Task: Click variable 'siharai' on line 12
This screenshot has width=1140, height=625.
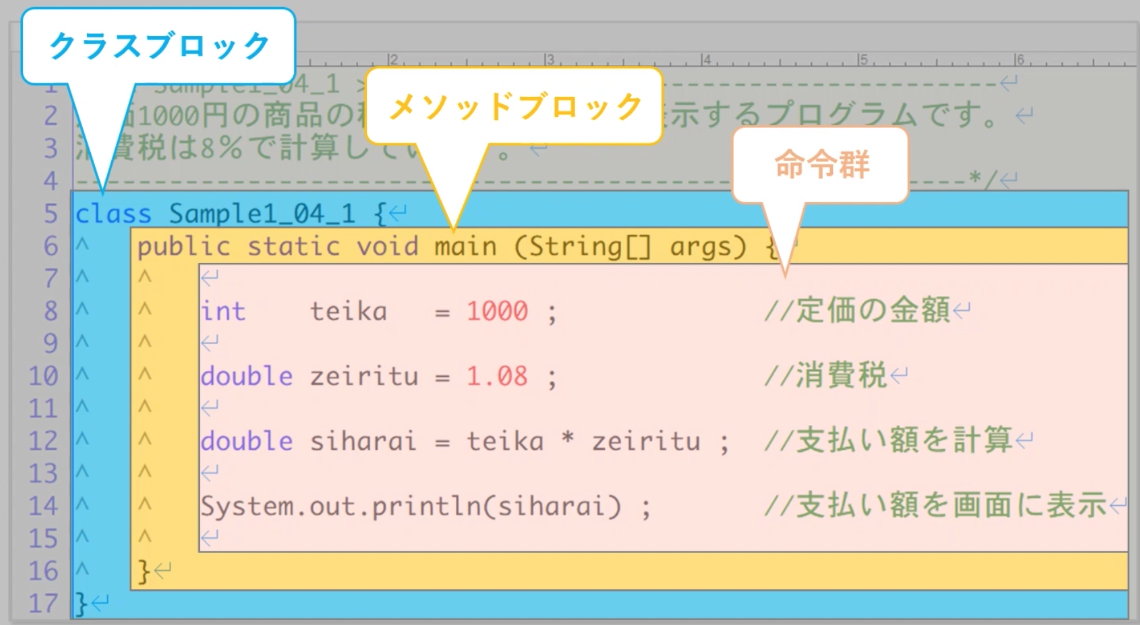Action: 364,440
